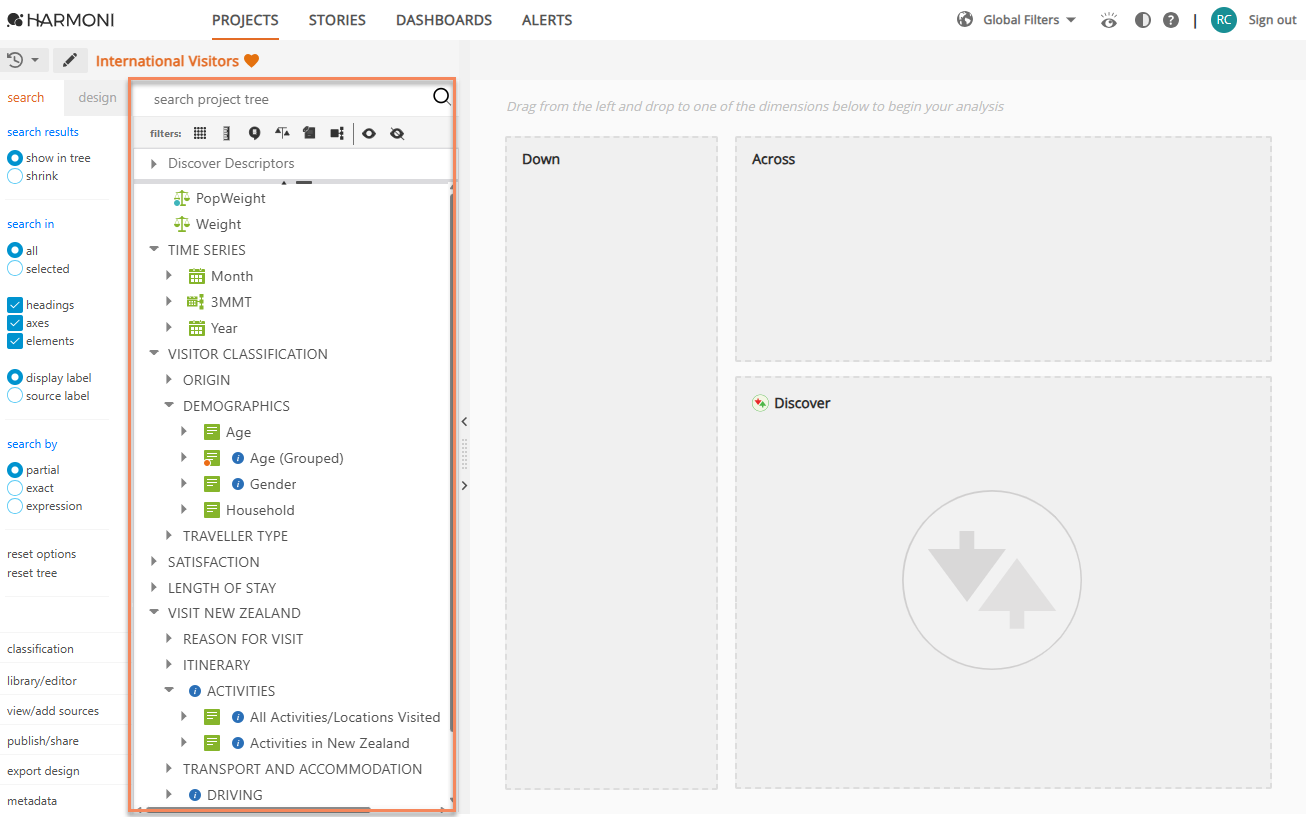This screenshot has width=1306, height=817.
Task: Select the scales filter icon in the filter bar
Action: tap(281, 132)
